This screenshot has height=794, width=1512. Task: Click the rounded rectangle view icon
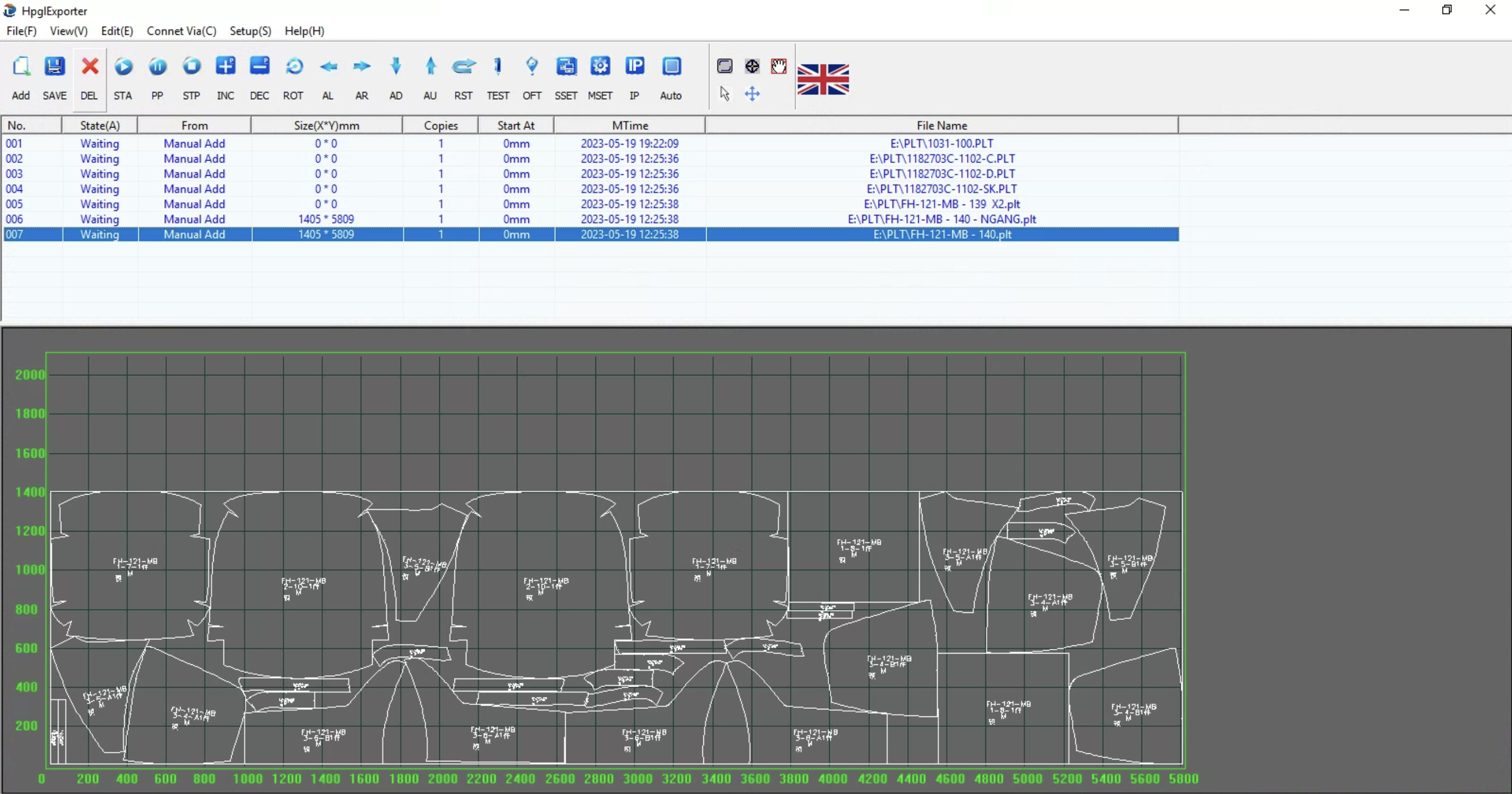[725, 66]
